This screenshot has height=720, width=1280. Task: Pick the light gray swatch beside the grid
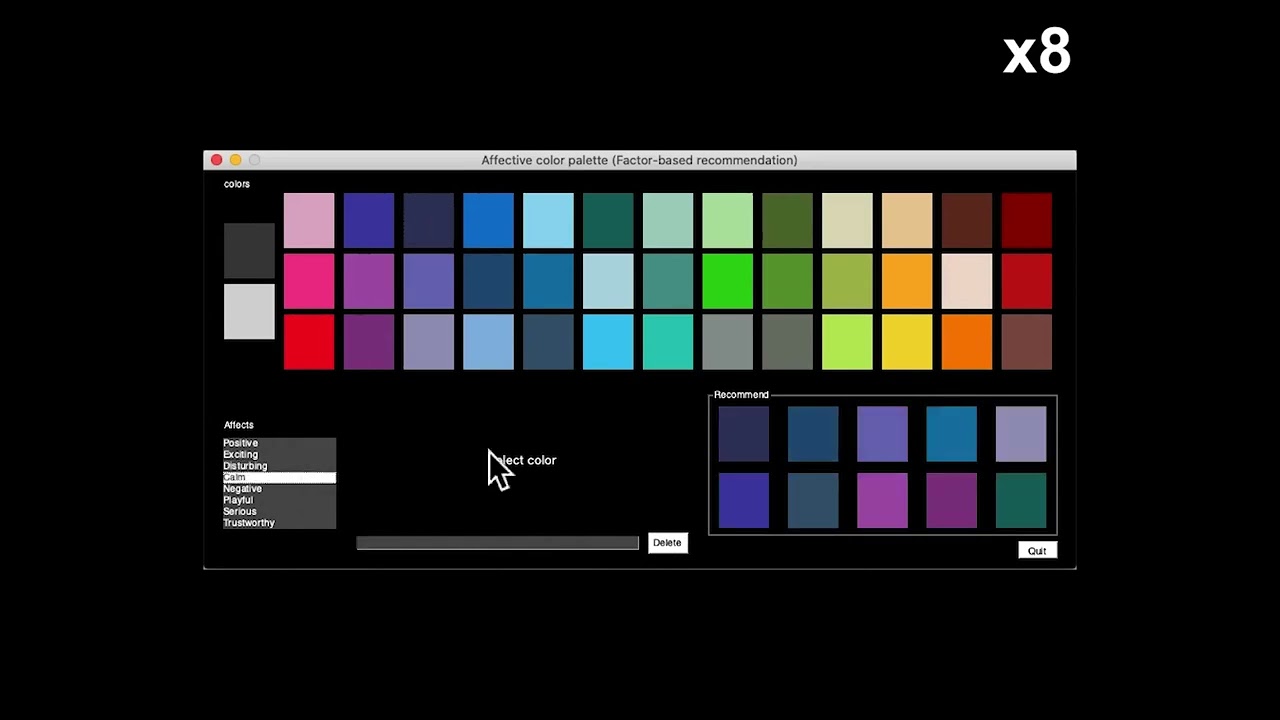pos(249,312)
